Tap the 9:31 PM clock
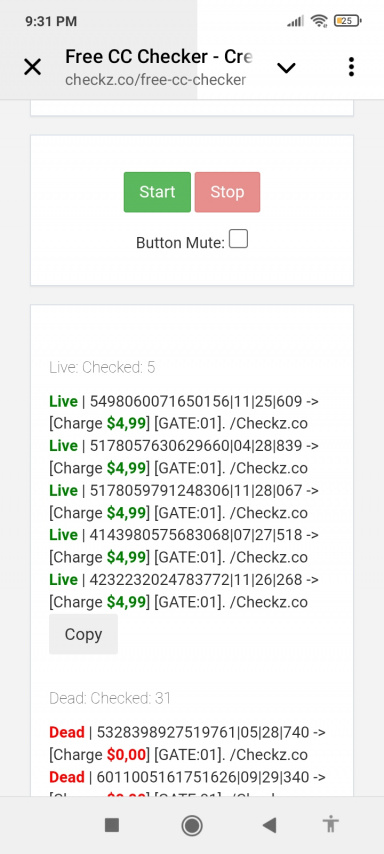 [x=51, y=21]
